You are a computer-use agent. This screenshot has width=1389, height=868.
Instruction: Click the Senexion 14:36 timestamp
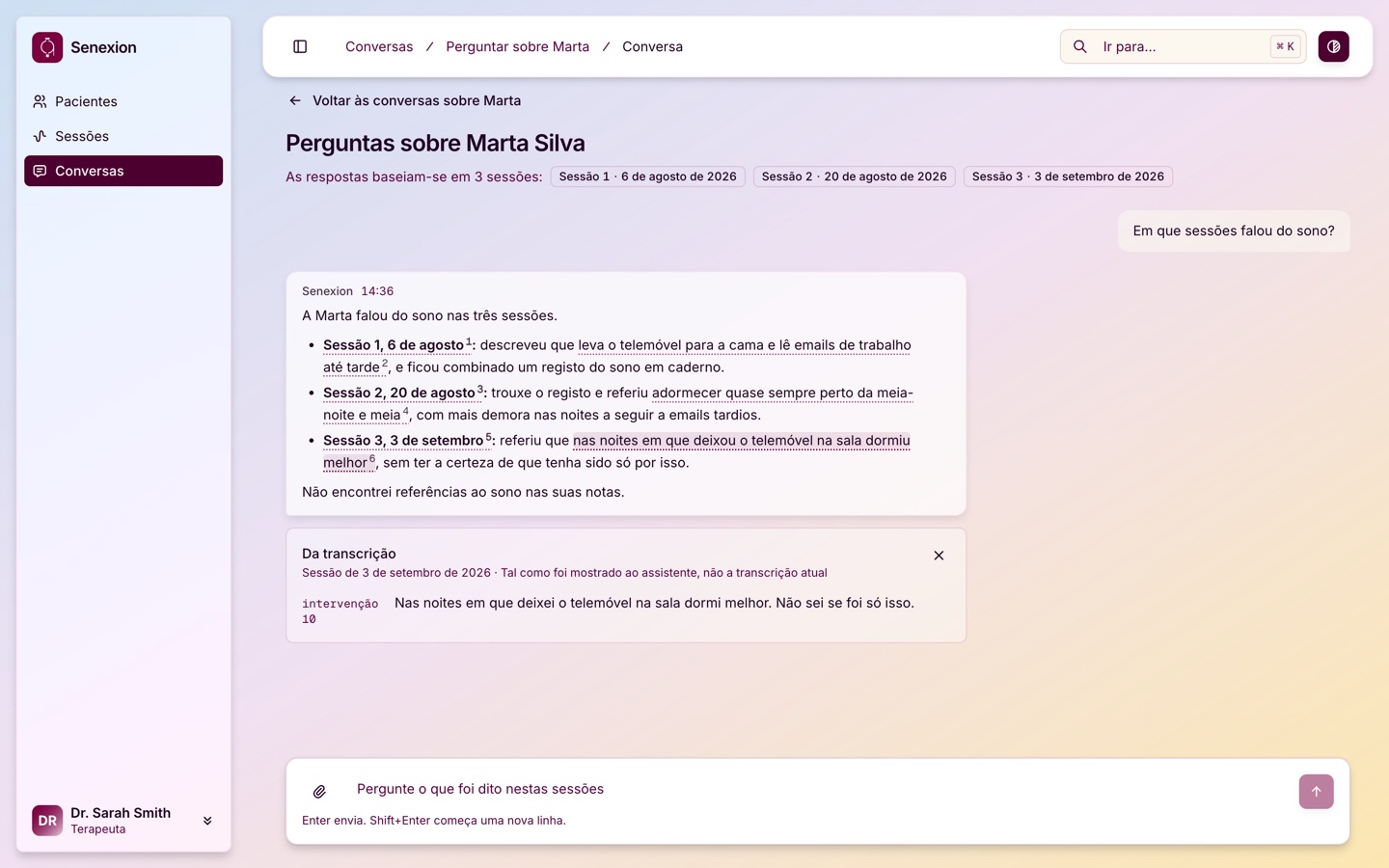coord(377,291)
